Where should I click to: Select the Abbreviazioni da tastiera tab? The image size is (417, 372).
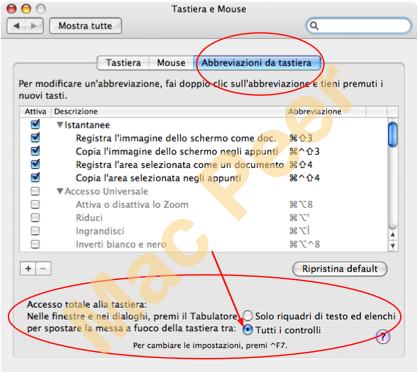257,63
